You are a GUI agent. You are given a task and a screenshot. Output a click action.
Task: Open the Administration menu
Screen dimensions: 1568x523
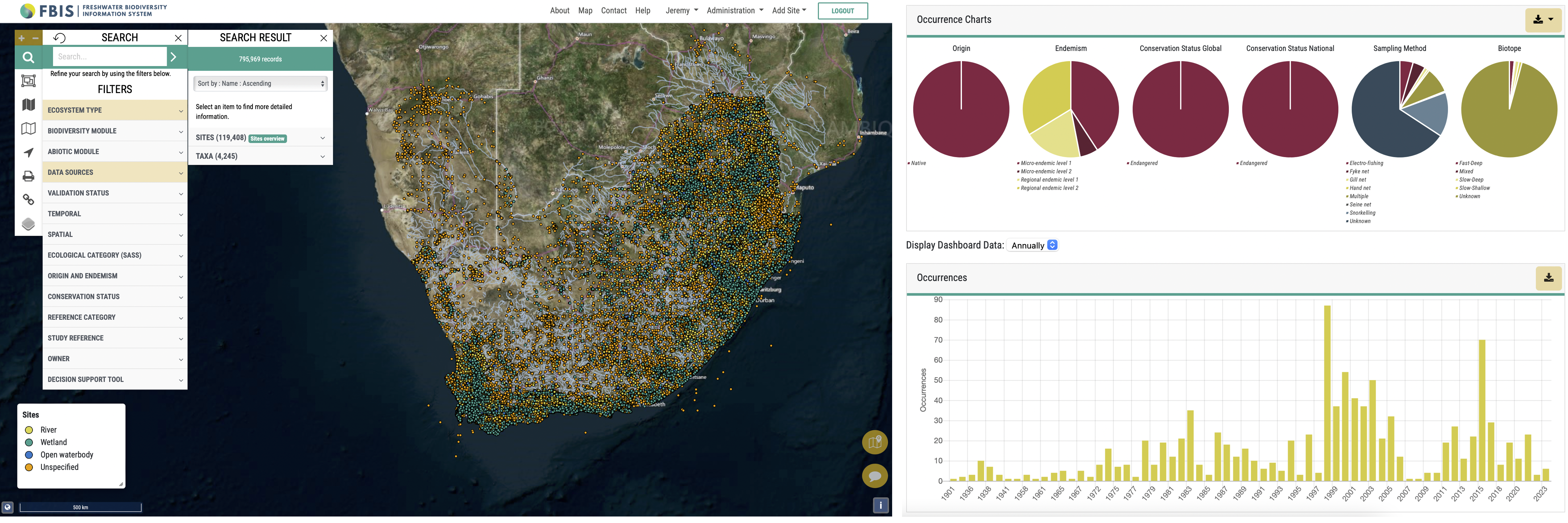(x=734, y=10)
